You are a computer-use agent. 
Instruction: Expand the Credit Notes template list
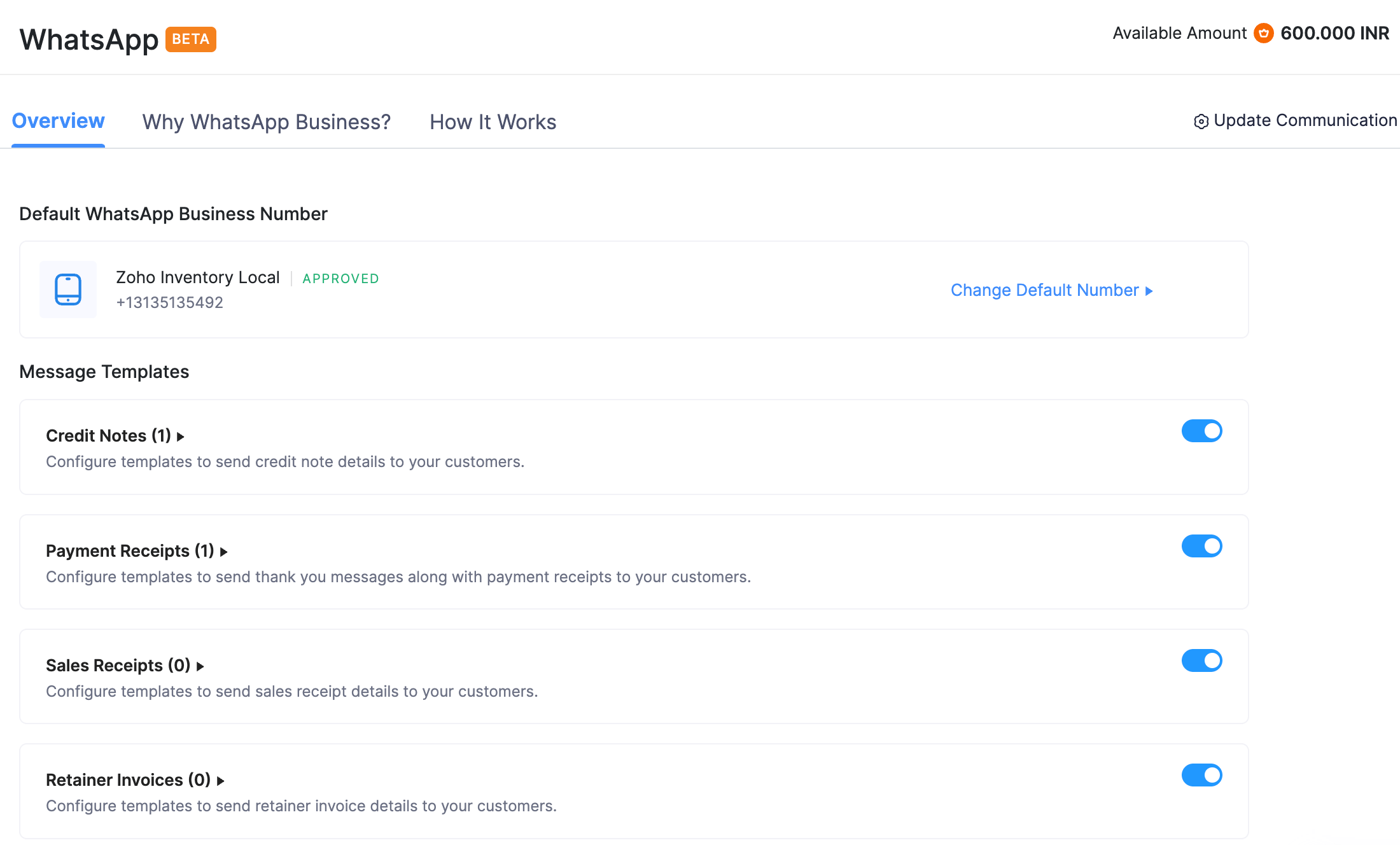pyautogui.click(x=108, y=435)
